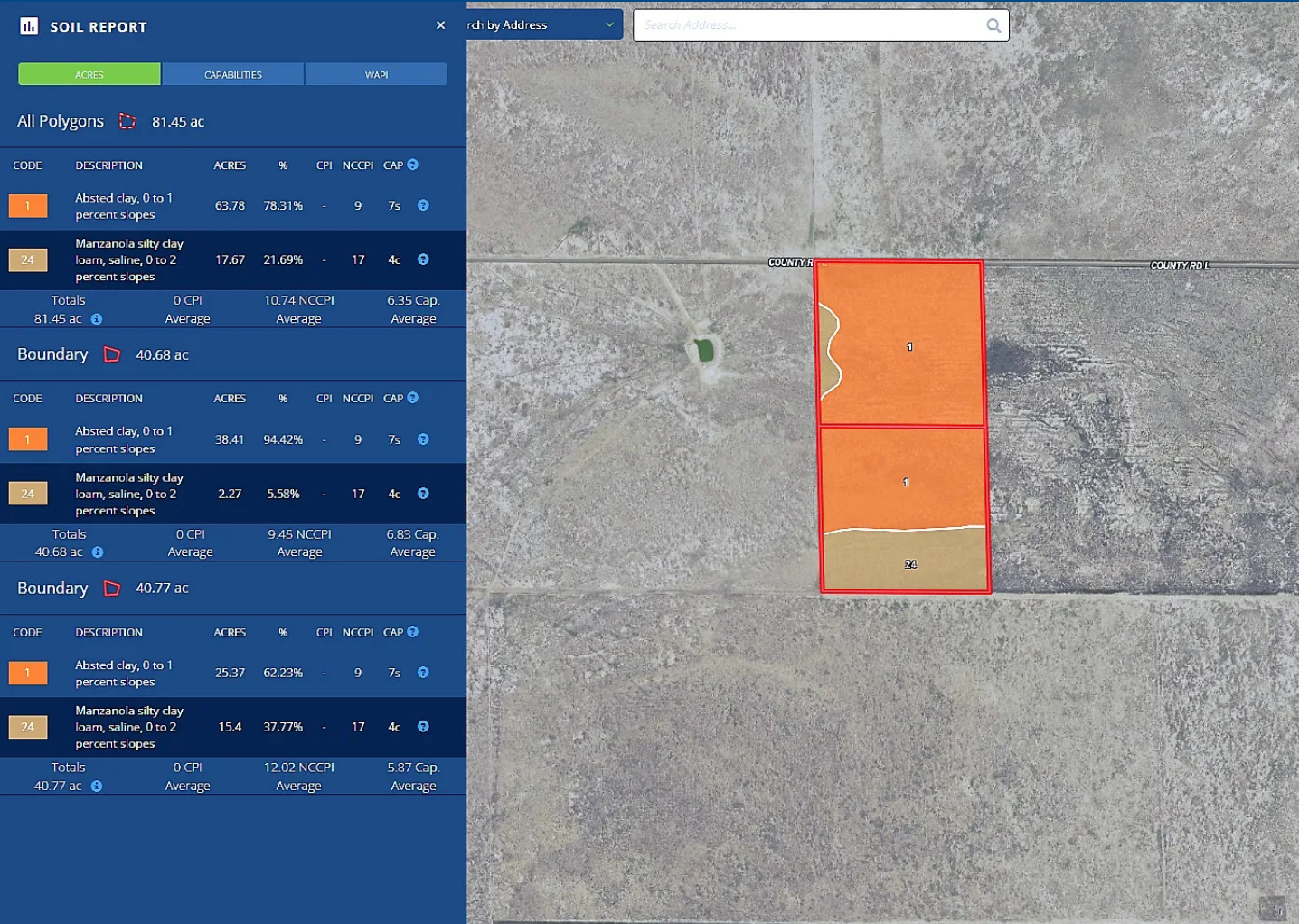Click info icon beside 81.45 ac totals

[x=97, y=319]
